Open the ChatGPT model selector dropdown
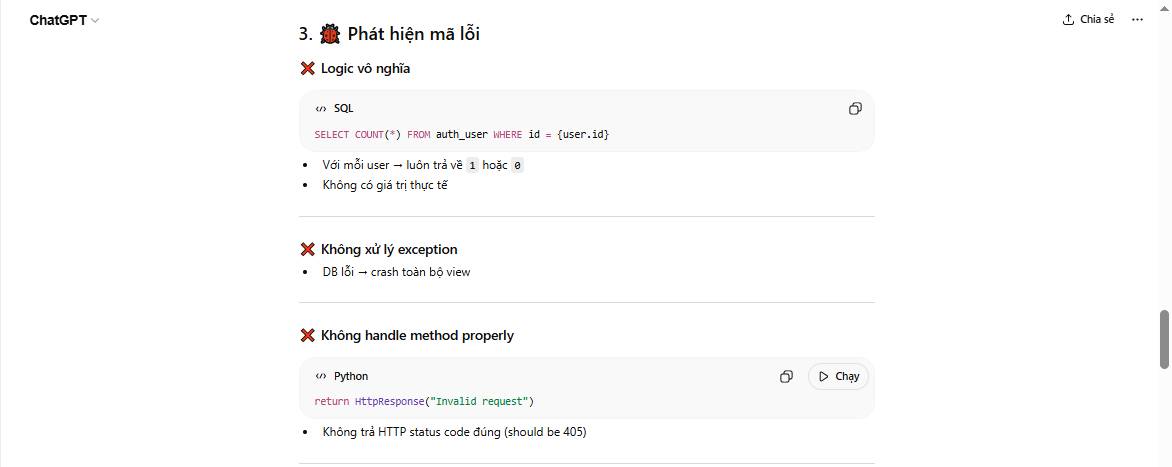 click(x=64, y=20)
